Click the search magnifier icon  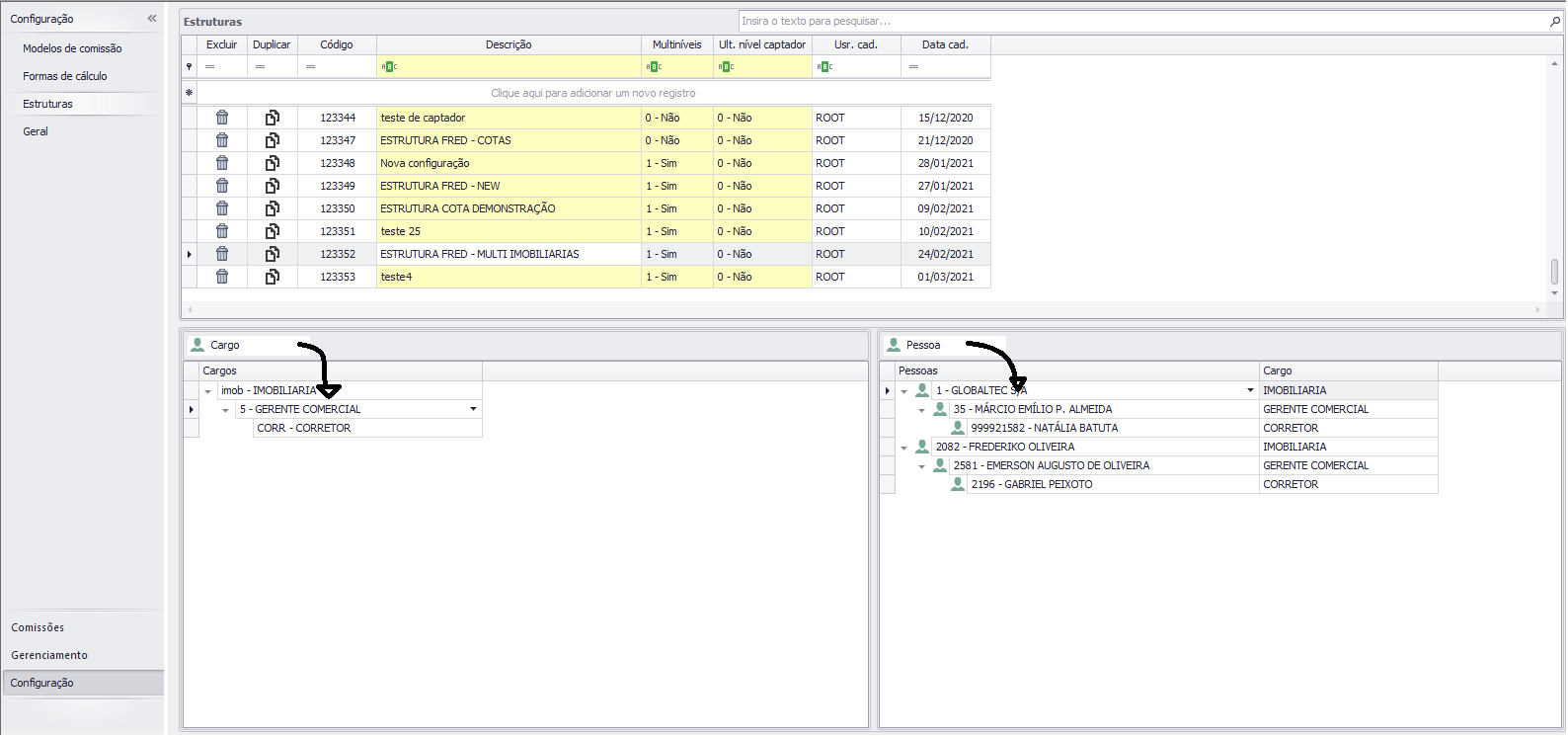click(x=1555, y=21)
